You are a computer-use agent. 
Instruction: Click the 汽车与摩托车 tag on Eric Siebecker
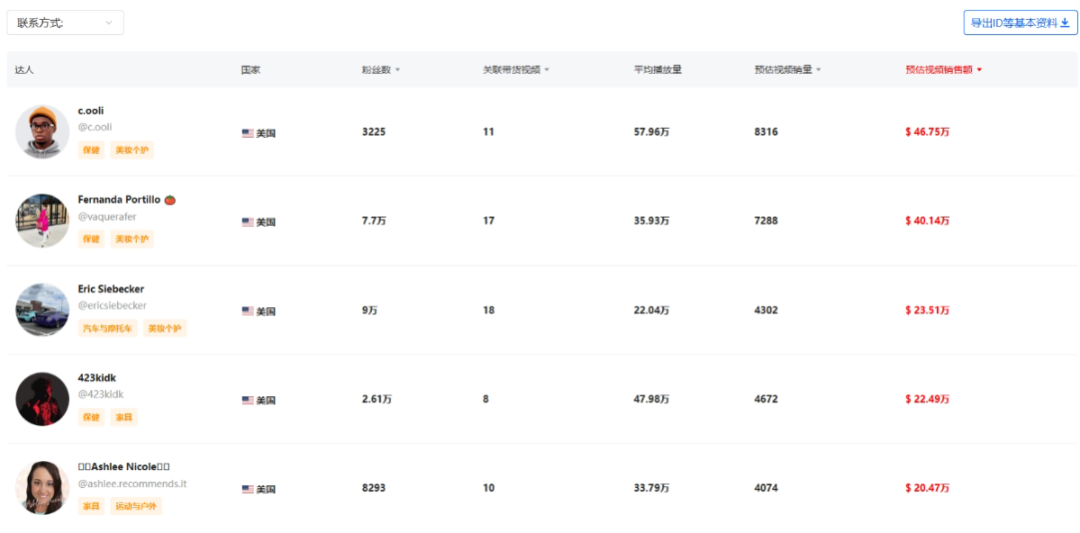[x=107, y=328]
